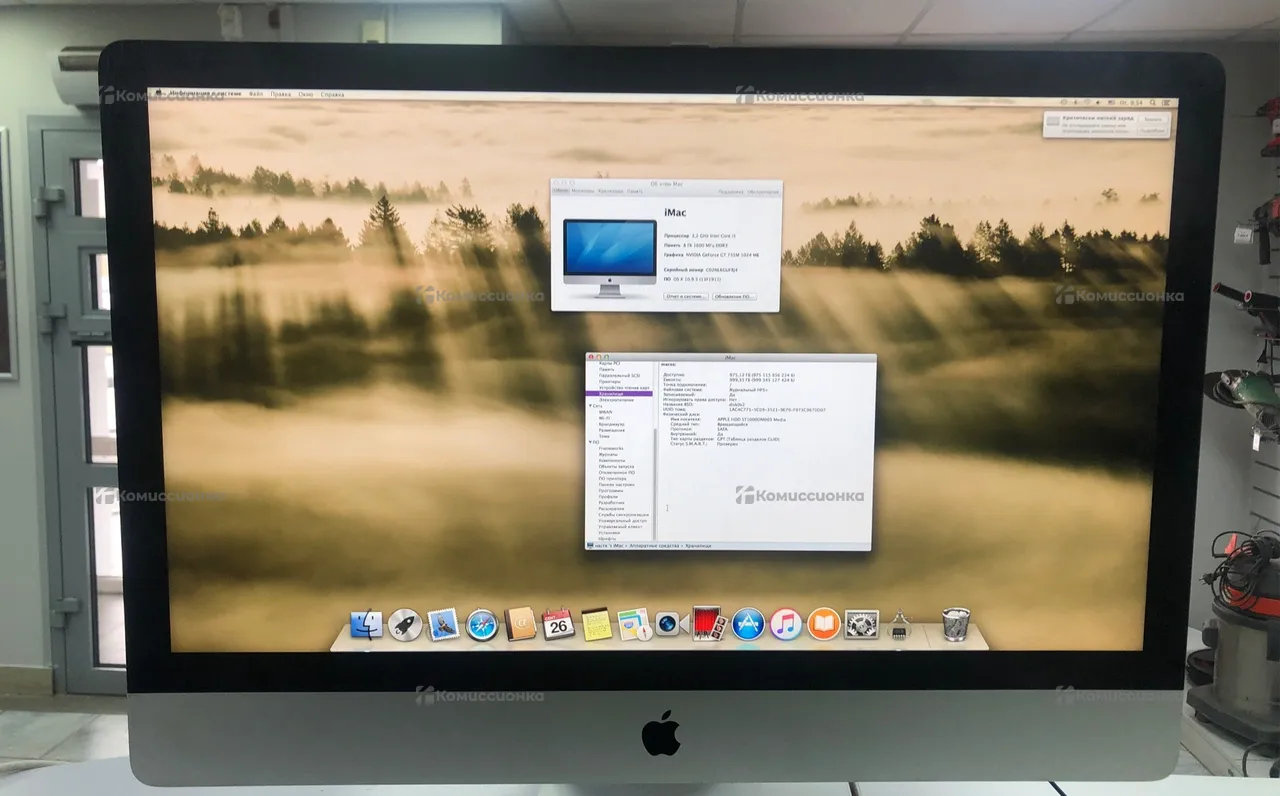Open Calendar icon showing 26
The width and height of the screenshot is (1280, 796).
click(x=558, y=625)
